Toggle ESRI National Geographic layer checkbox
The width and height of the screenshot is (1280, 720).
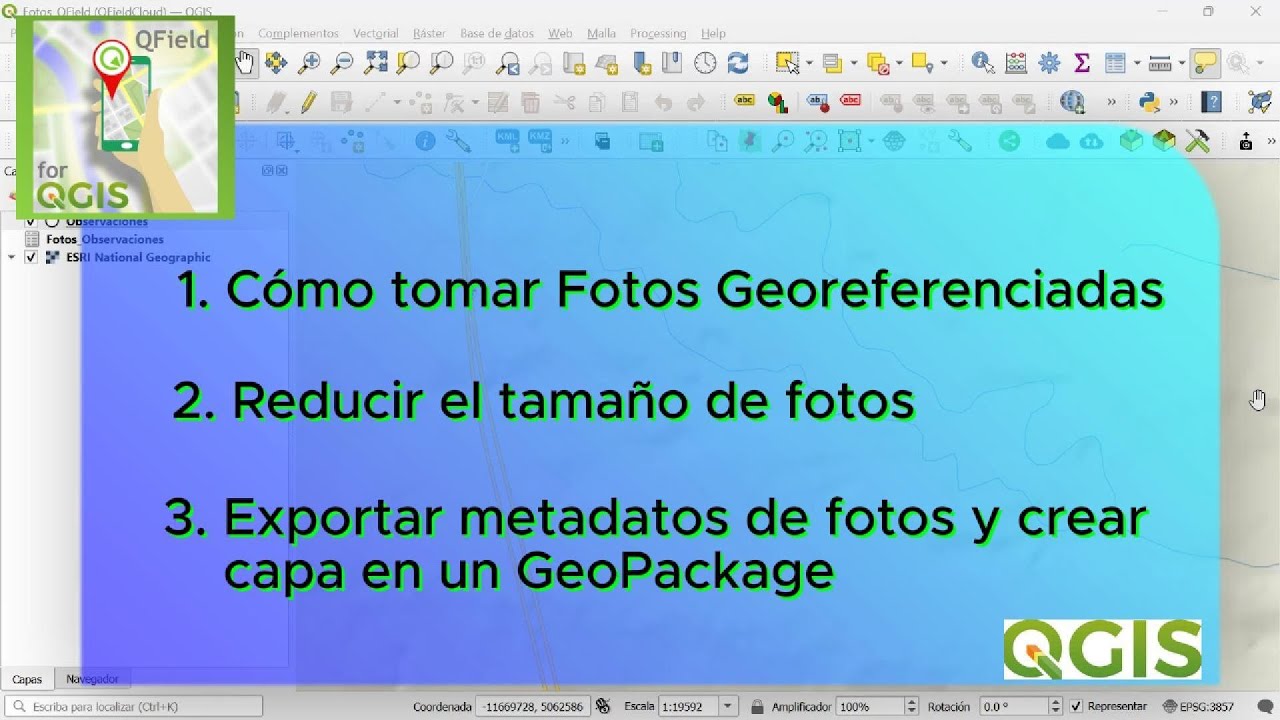[30, 257]
